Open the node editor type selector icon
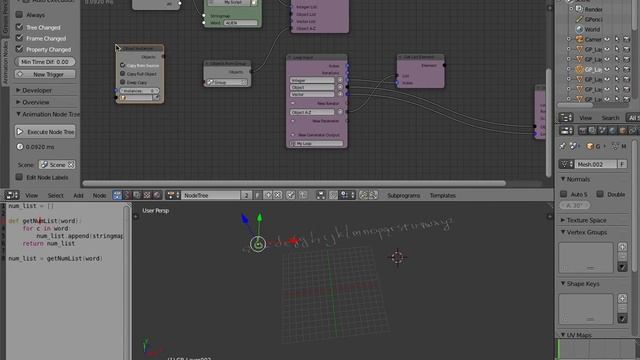This screenshot has width=640, height=360. pyautogui.click(x=11, y=196)
